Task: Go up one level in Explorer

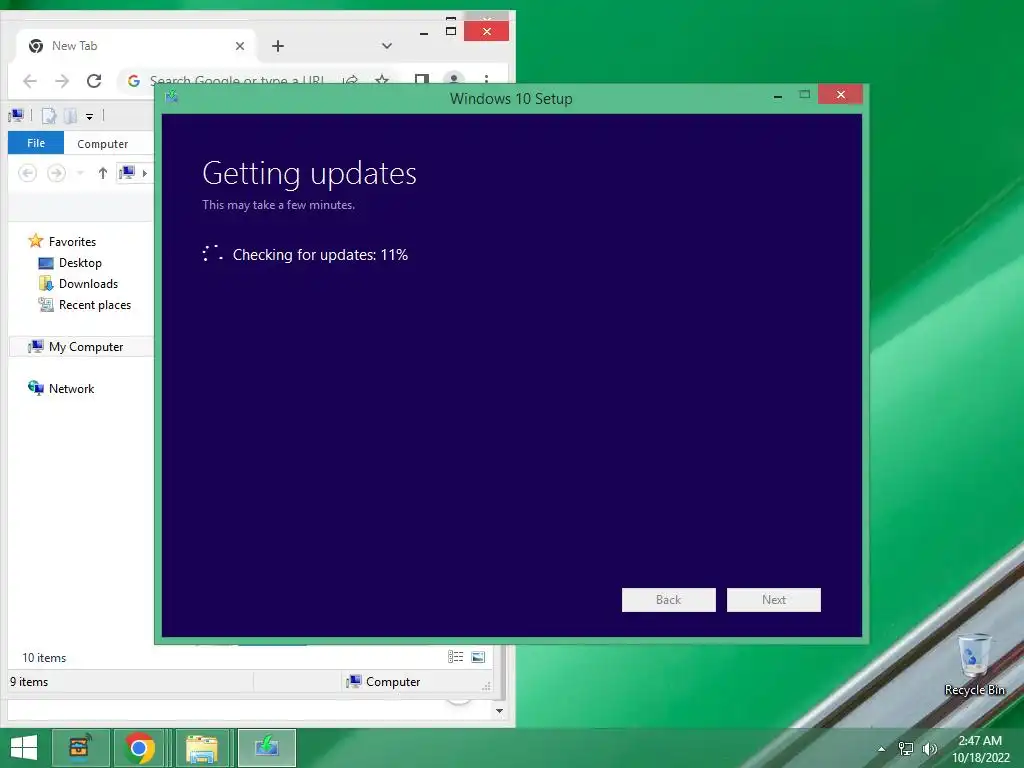Action: point(103,173)
